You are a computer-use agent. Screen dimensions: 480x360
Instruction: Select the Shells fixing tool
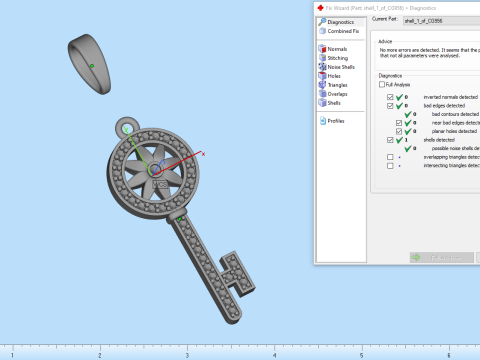(330, 103)
